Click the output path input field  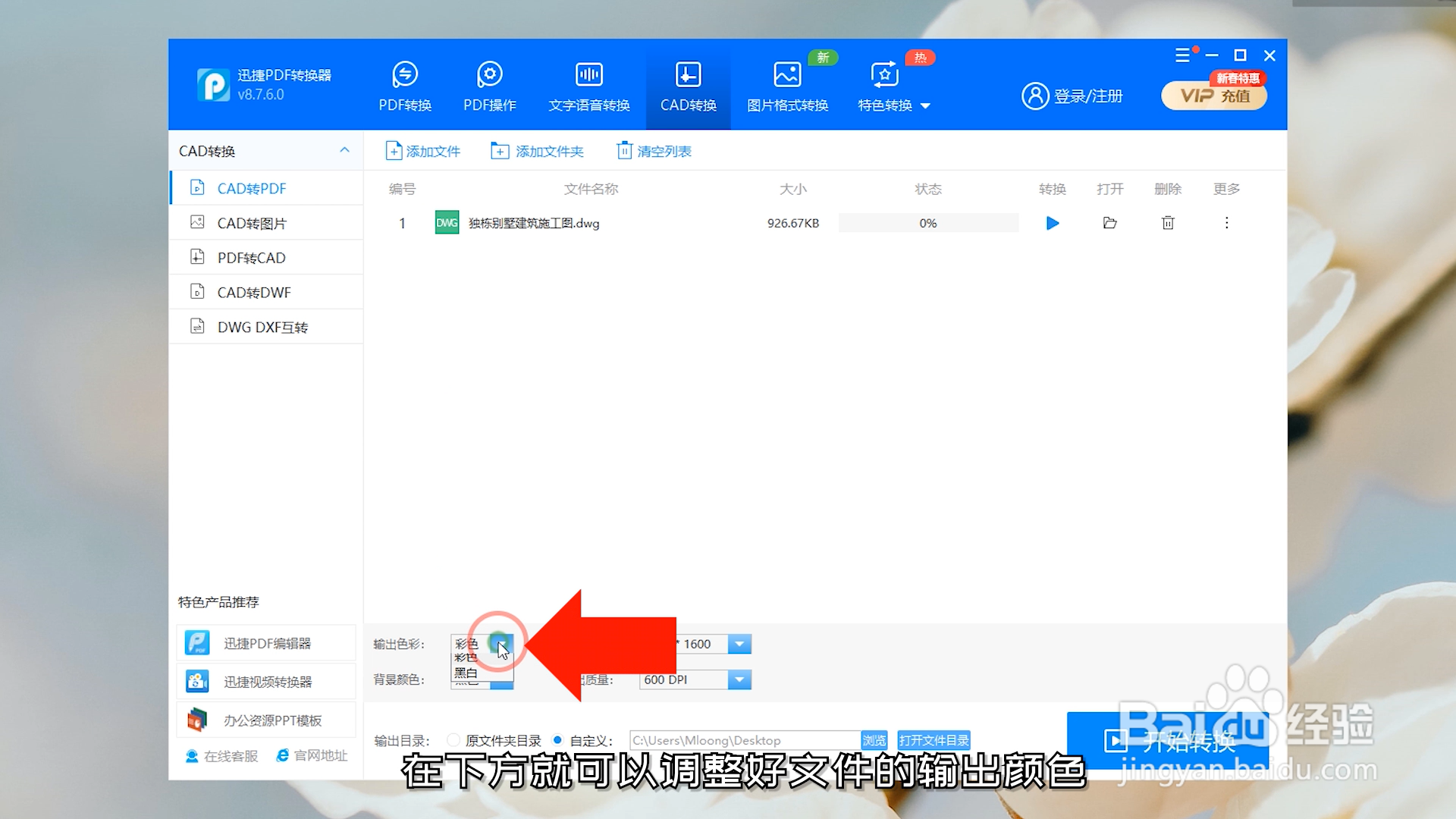[x=745, y=740]
